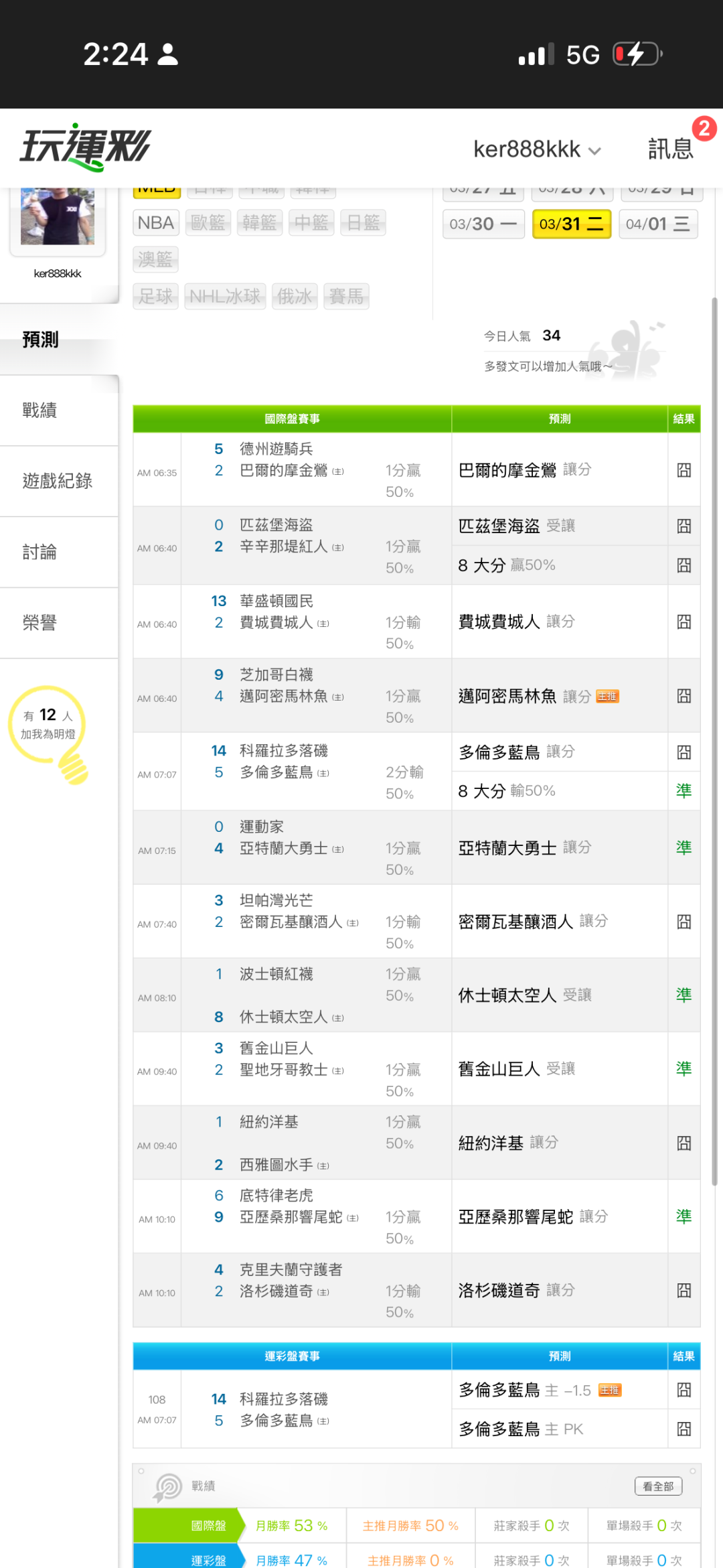Click 準 result for 亞特蘭大勇士 prediction
The width and height of the screenshot is (723, 1568).
coord(684,848)
